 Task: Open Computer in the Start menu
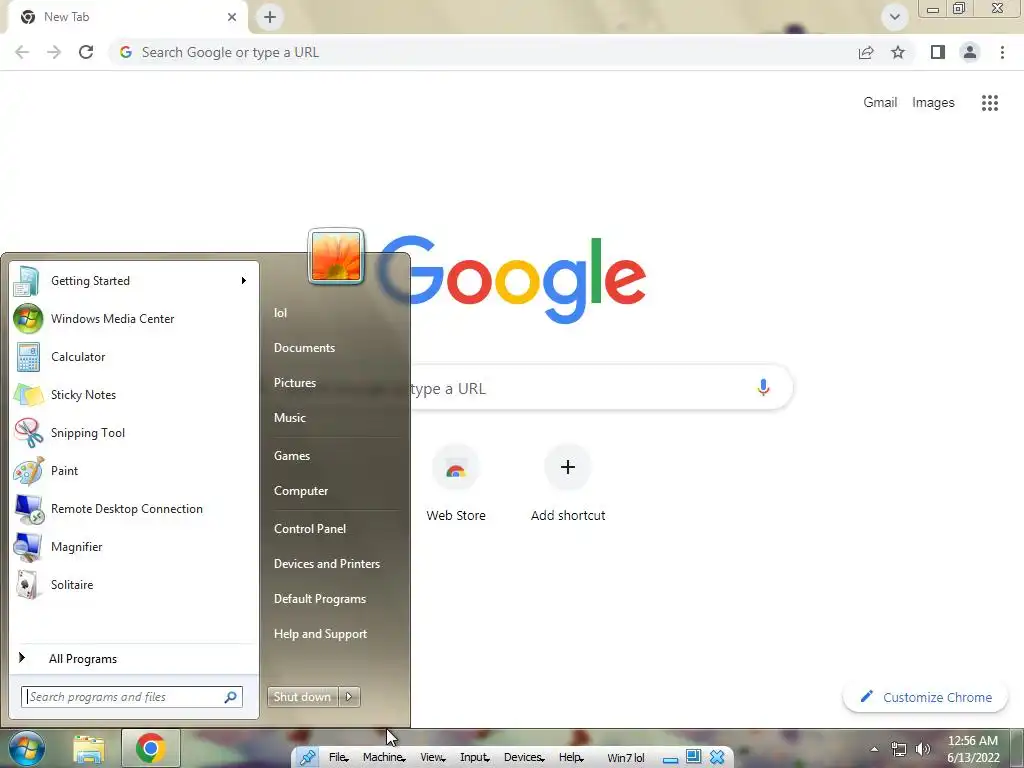(300, 491)
